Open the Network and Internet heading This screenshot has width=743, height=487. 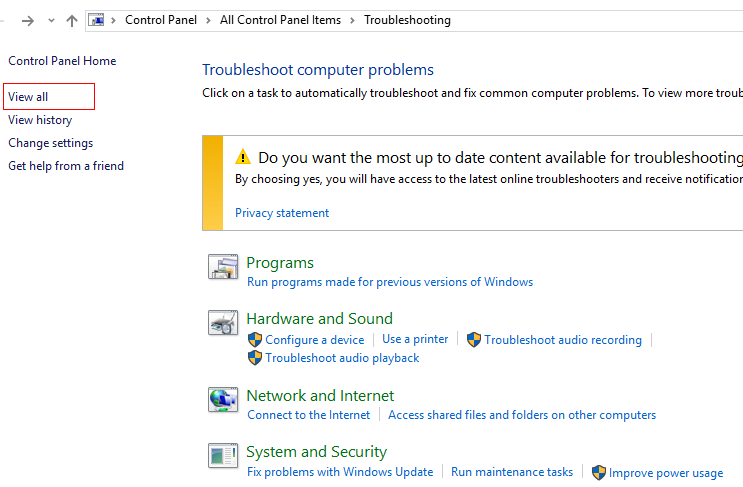(x=320, y=396)
